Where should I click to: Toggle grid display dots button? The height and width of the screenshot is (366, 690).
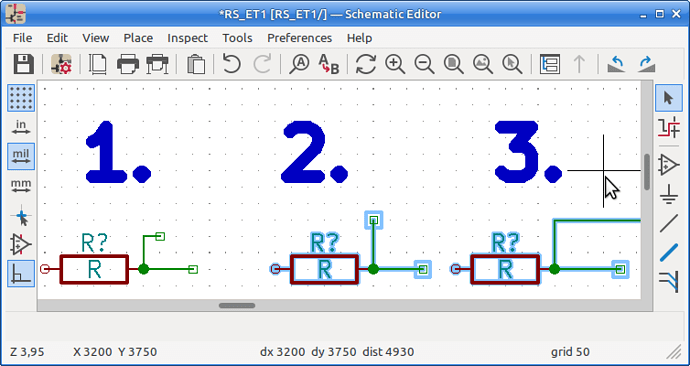coord(21,98)
